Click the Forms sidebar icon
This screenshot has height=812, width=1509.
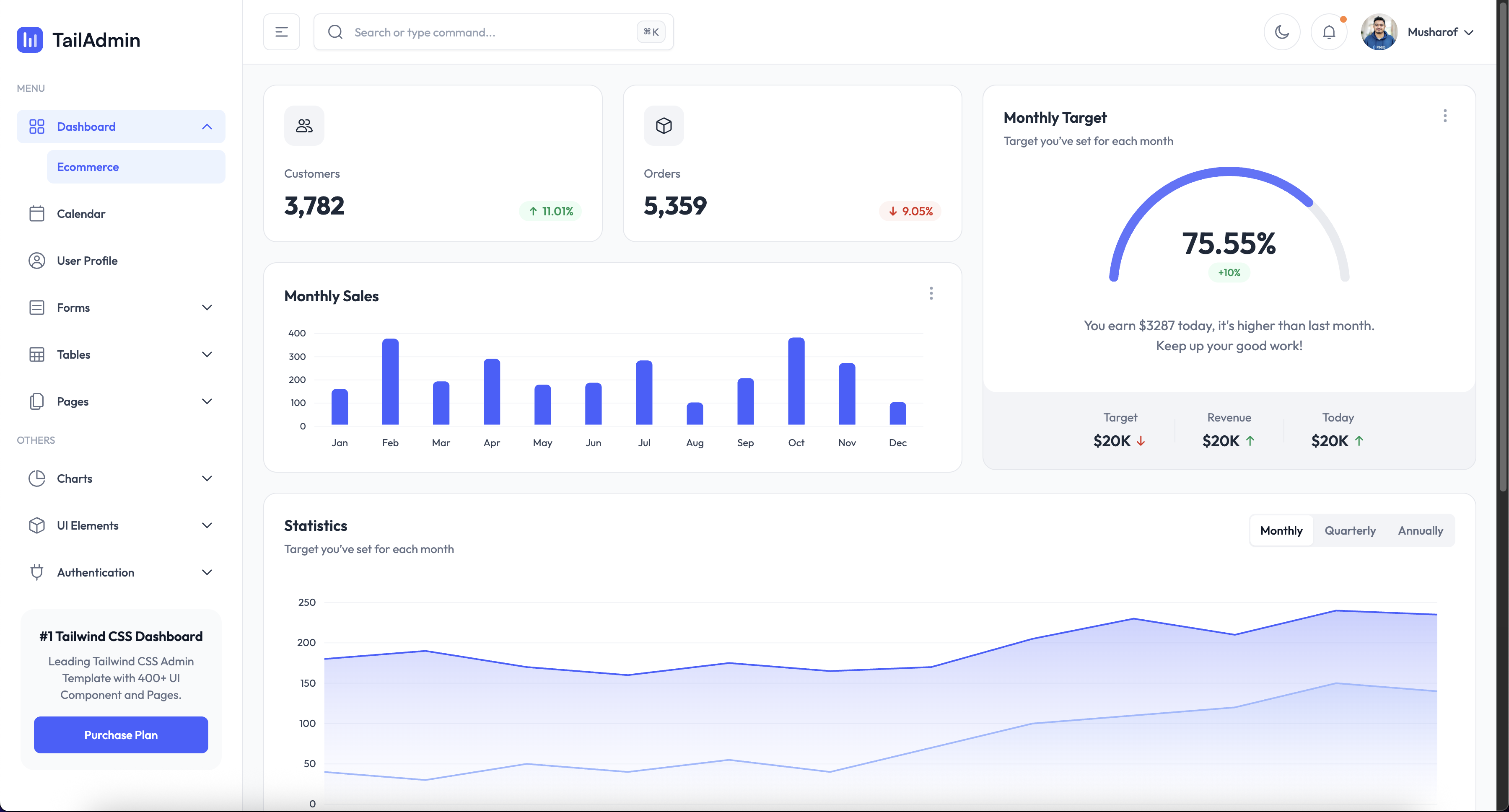[37, 308]
